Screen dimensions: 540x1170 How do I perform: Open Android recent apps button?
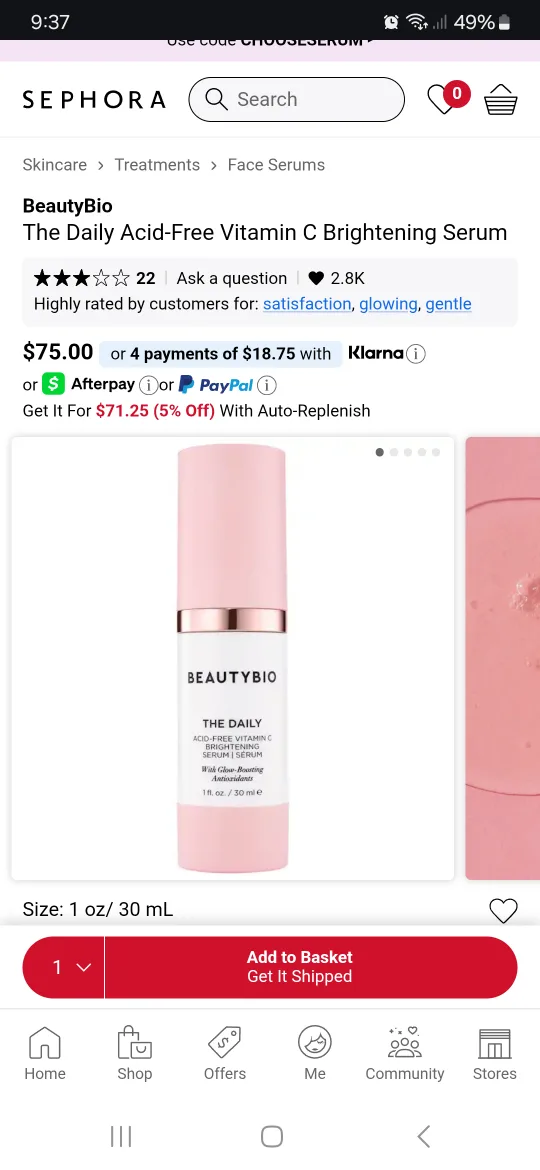(x=121, y=1136)
